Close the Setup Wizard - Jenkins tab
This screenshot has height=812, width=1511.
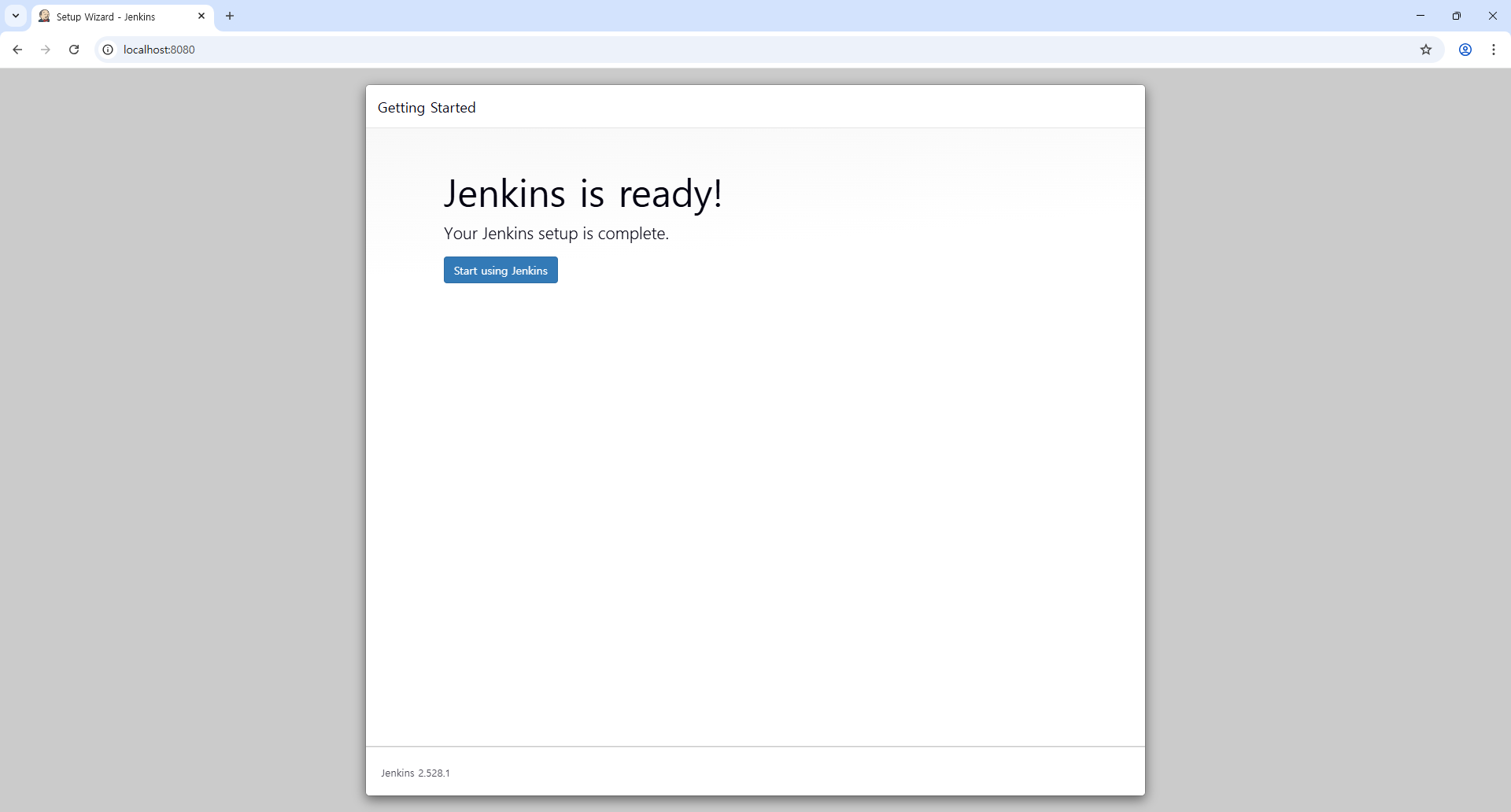coord(201,16)
